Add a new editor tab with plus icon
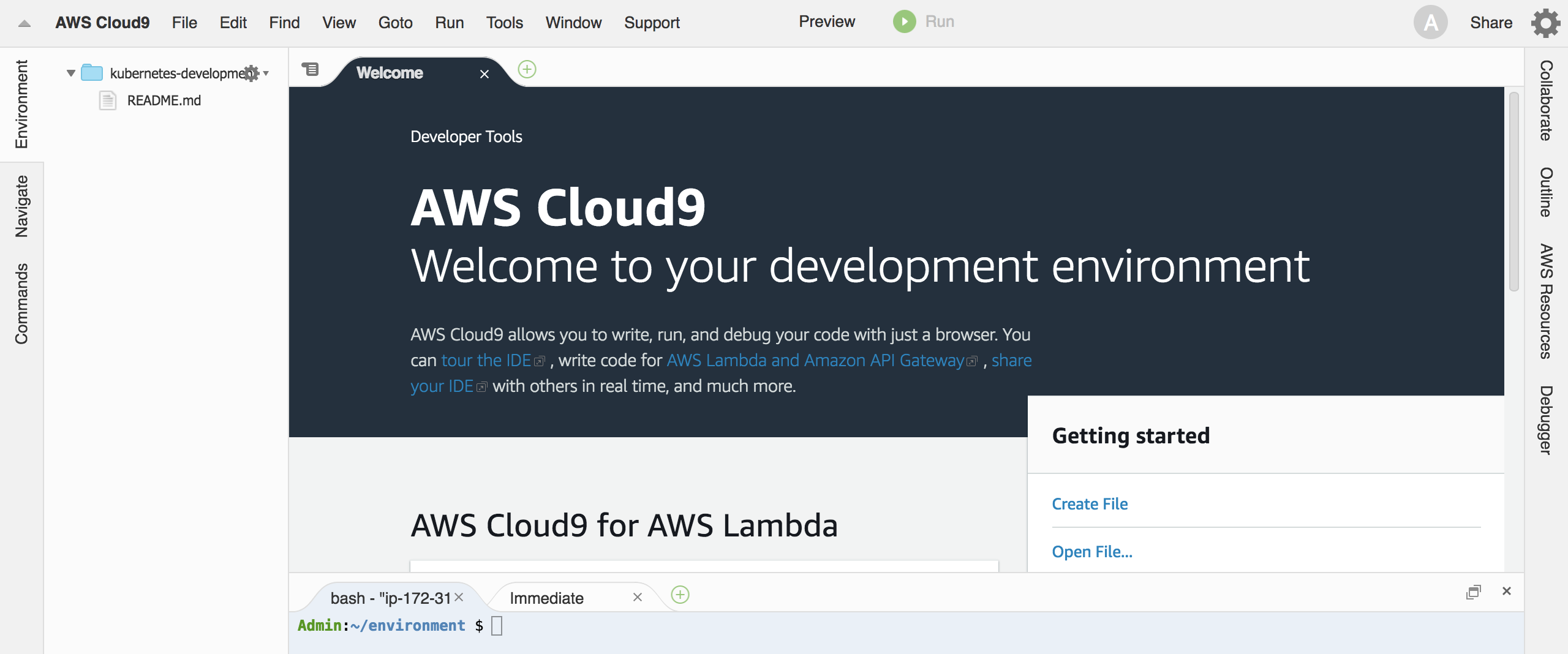The width and height of the screenshot is (1568, 654). tap(527, 69)
